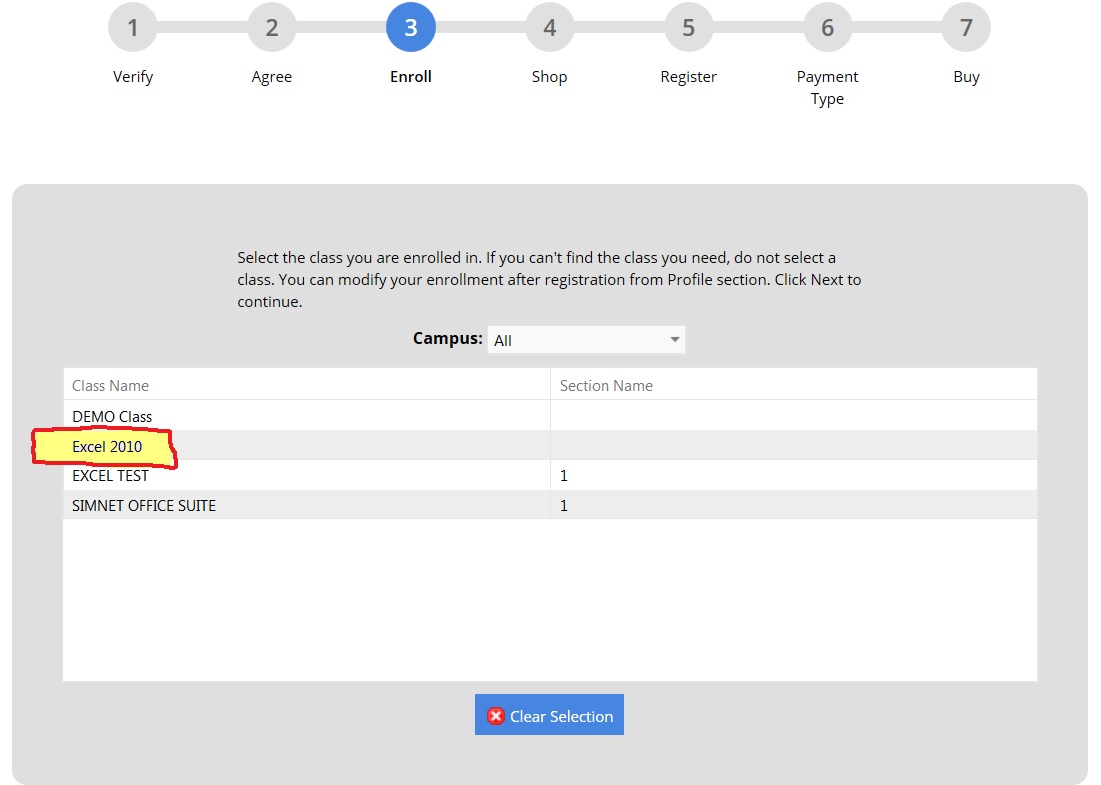Click the red X icon in Clear Selection

click(x=496, y=715)
